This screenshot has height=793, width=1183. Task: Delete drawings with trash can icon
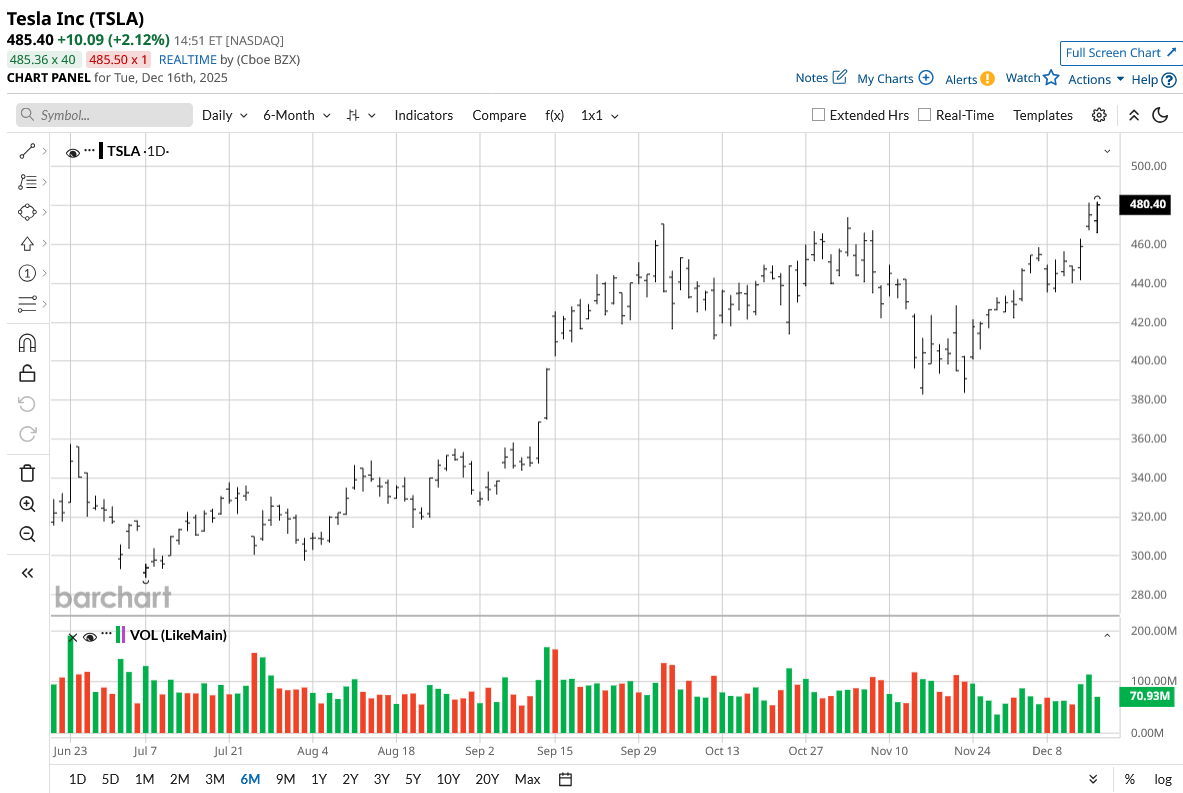pos(27,473)
